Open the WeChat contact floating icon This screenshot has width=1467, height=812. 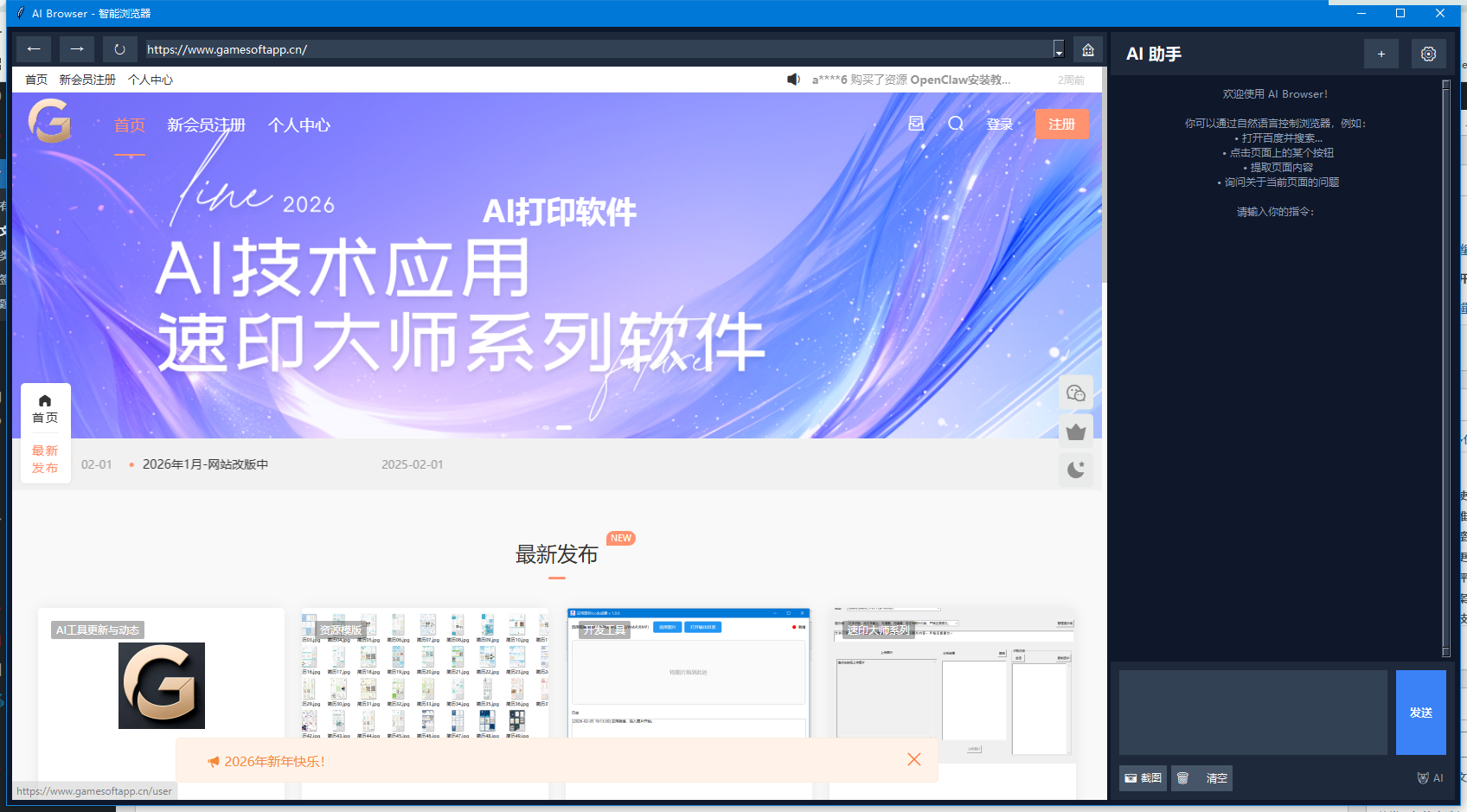pyautogui.click(x=1076, y=393)
